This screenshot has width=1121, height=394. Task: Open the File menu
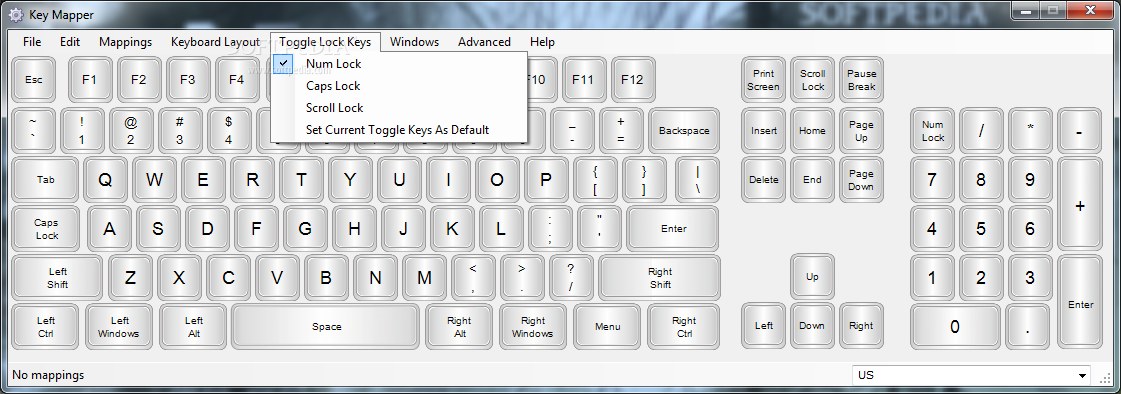coord(32,41)
